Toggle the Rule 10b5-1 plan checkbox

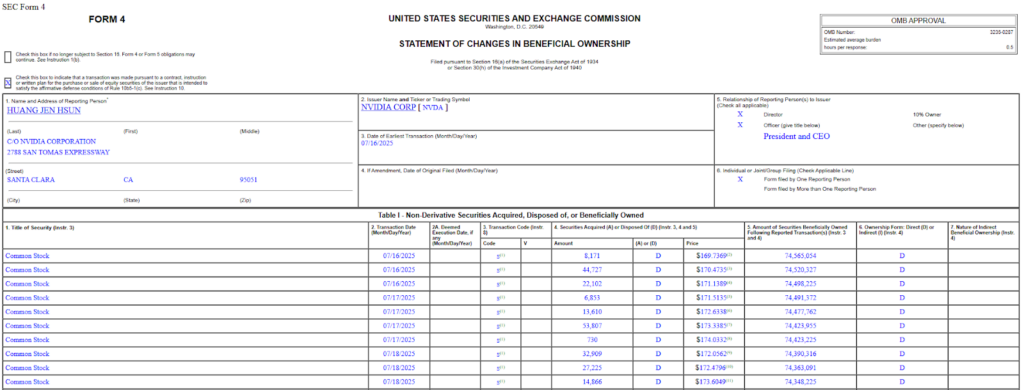pos(8,83)
